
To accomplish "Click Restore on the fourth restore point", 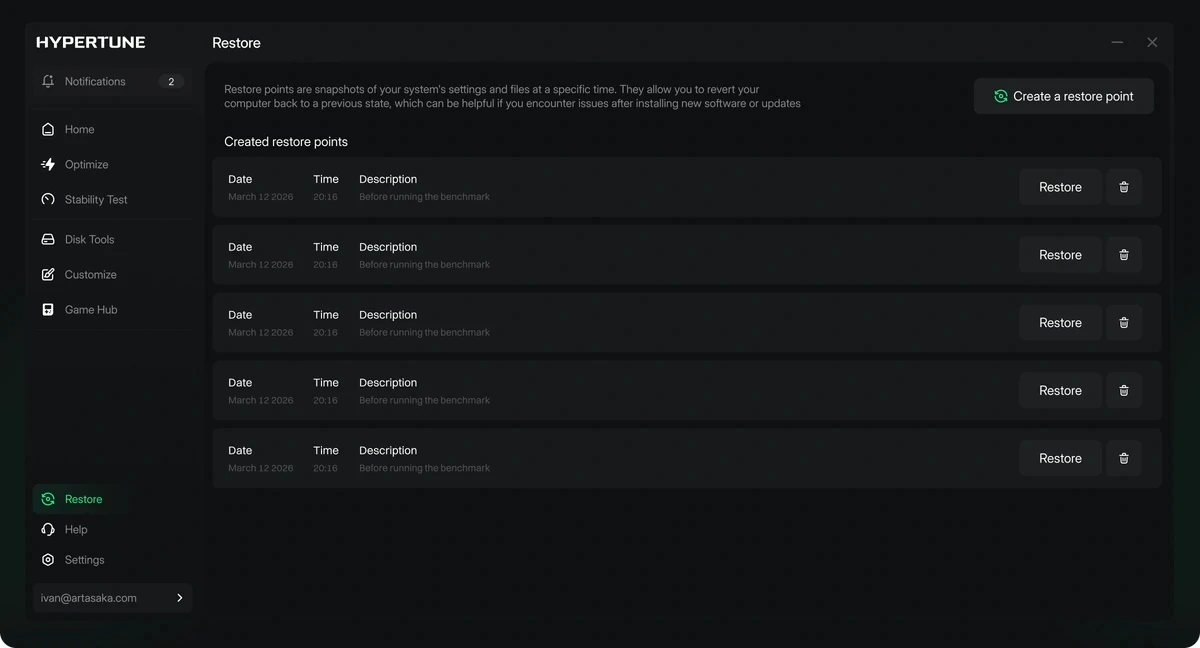I will [1060, 390].
